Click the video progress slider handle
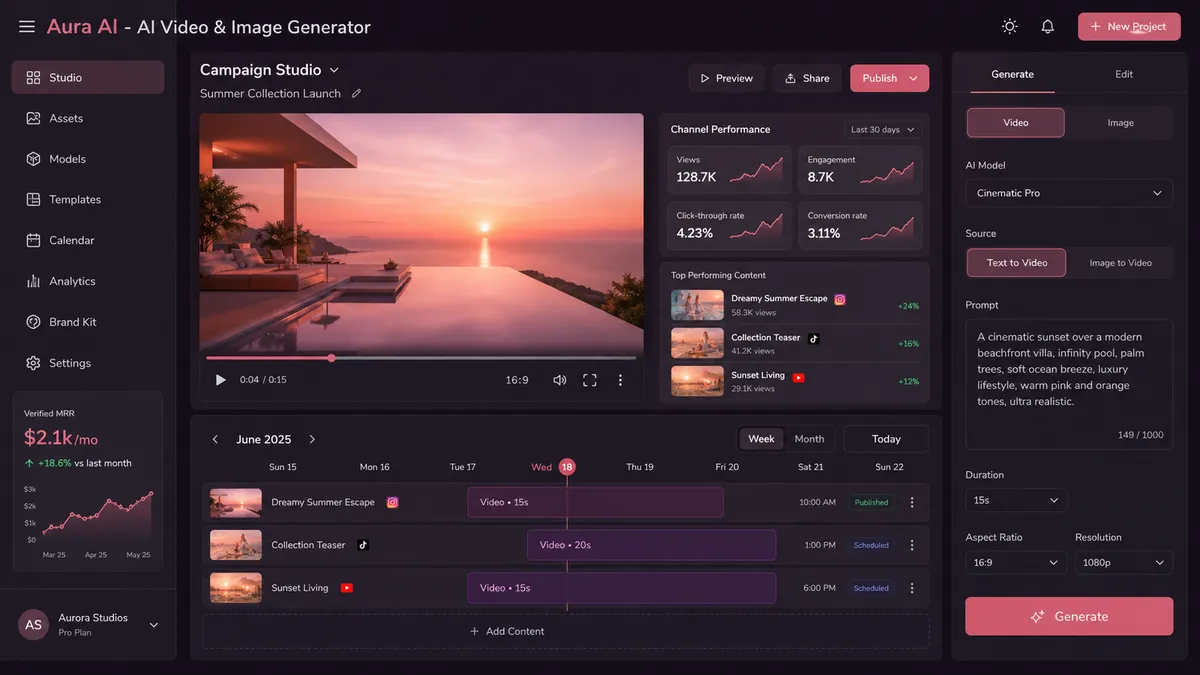Screen dimensions: 1200x675 [331, 357]
